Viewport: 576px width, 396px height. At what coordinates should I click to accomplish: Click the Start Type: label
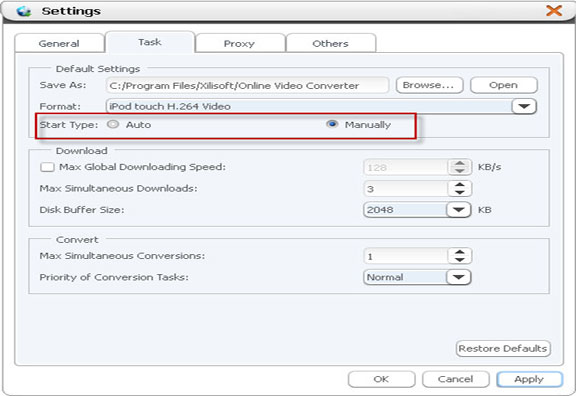click(x=69, y=125)
